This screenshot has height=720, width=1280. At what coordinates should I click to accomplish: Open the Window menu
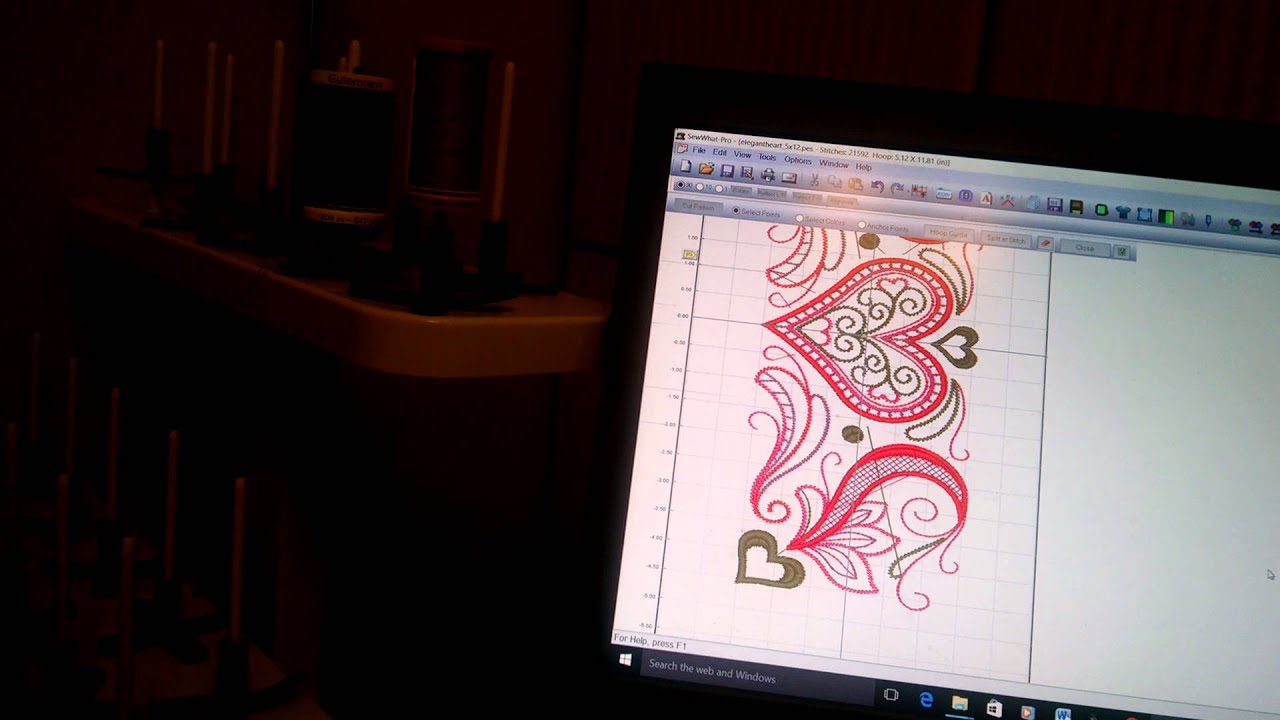[x=833, y=164]
